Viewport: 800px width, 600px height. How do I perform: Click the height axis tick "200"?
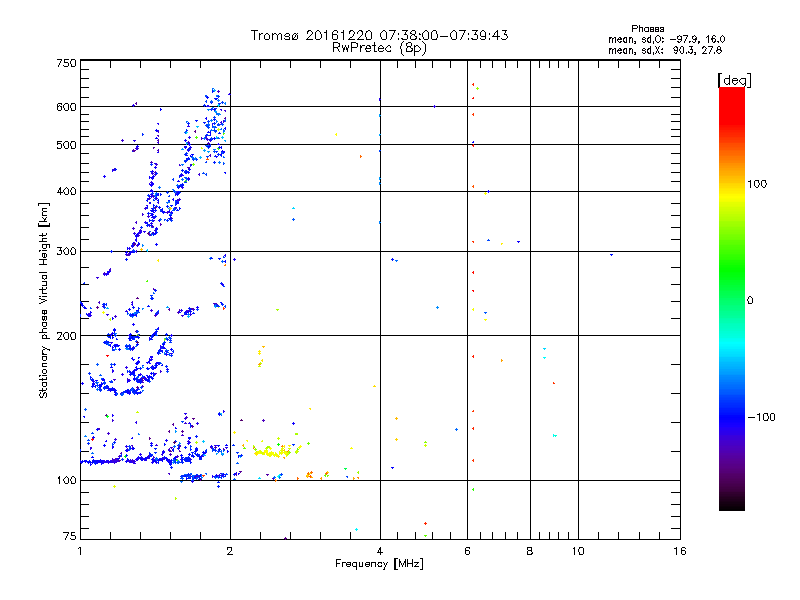[66, 336]
